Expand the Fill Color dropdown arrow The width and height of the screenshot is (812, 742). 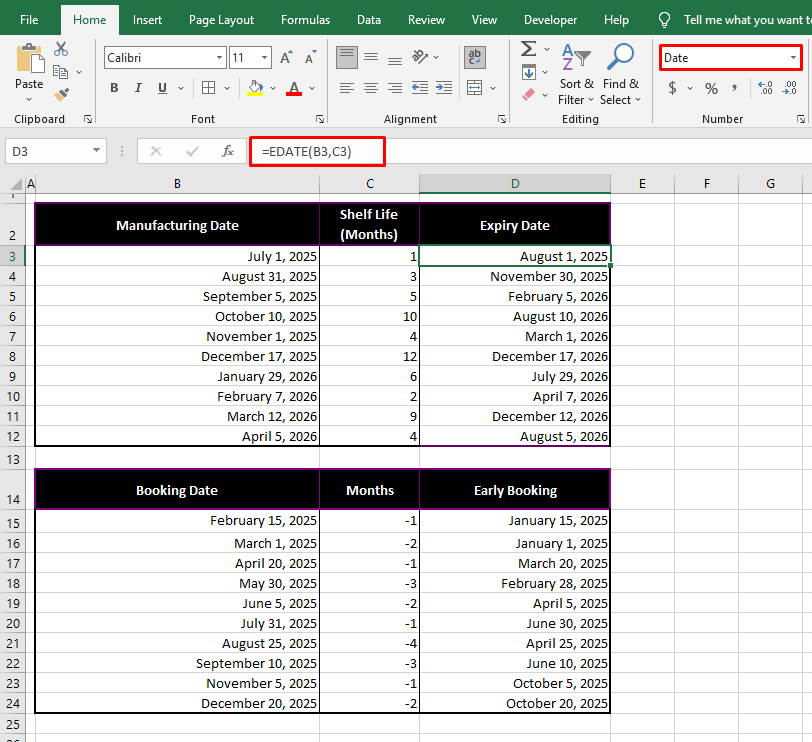click(x=272, y=88)
